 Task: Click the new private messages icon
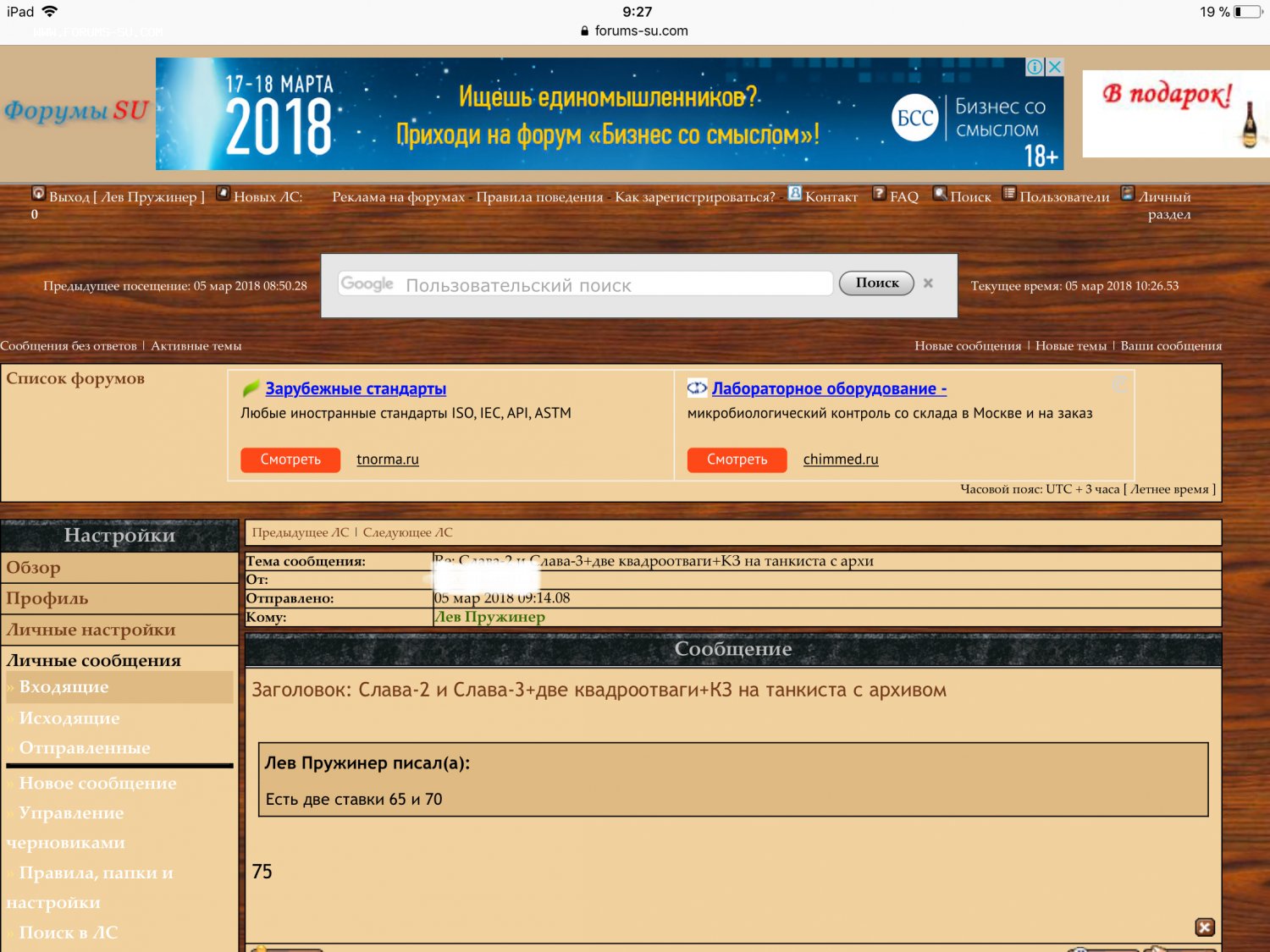click(223, 194)
